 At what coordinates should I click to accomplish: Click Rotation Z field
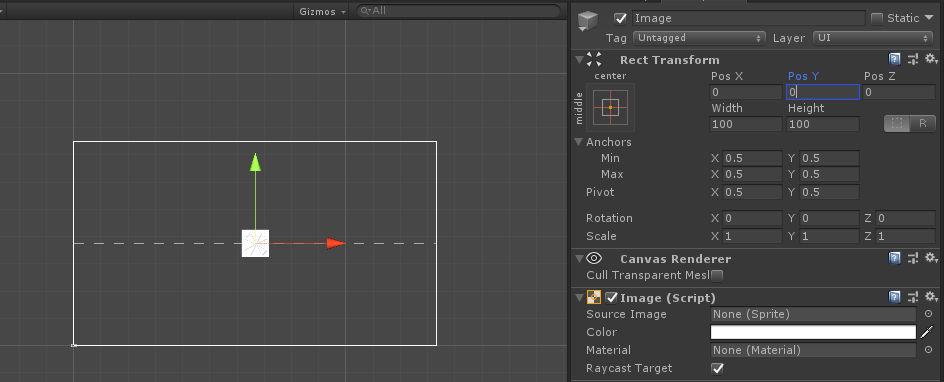[905, 218]
